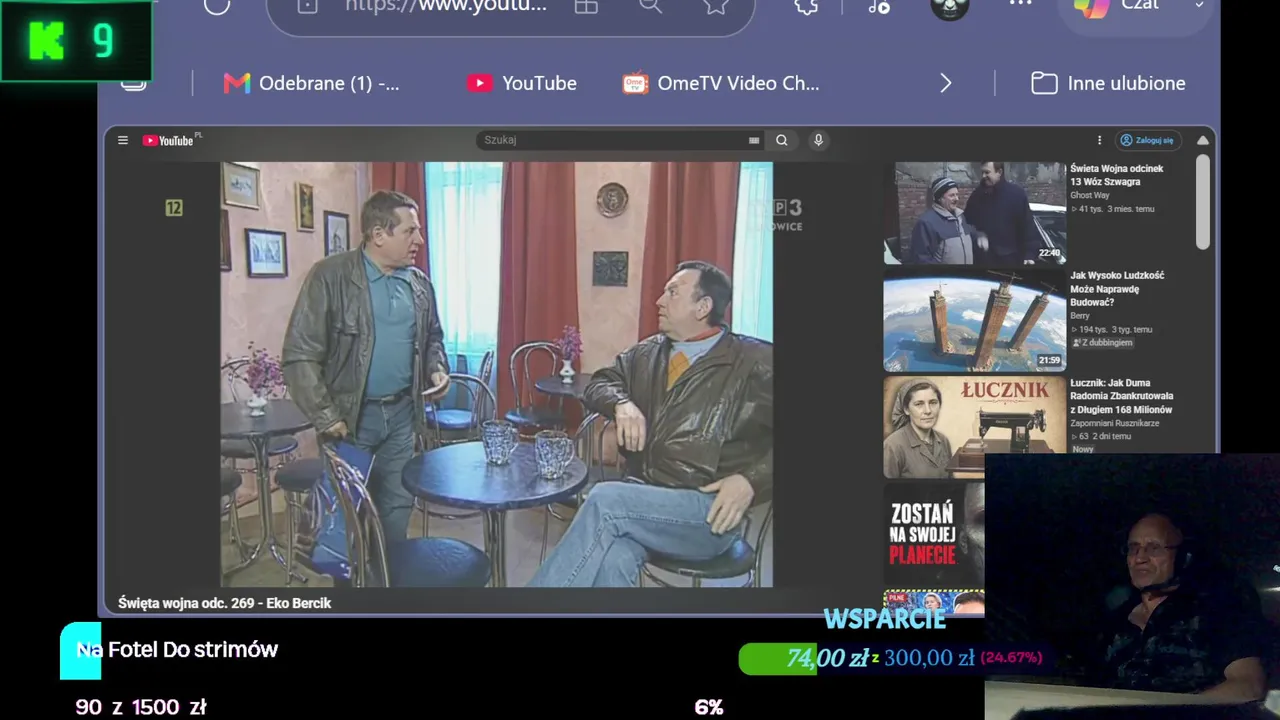This screenshot has width=1280, height=720.
Task: Click the title Święta Wojna odcinek 13 Wóz Szwagra
Action: click(1117, 176)
